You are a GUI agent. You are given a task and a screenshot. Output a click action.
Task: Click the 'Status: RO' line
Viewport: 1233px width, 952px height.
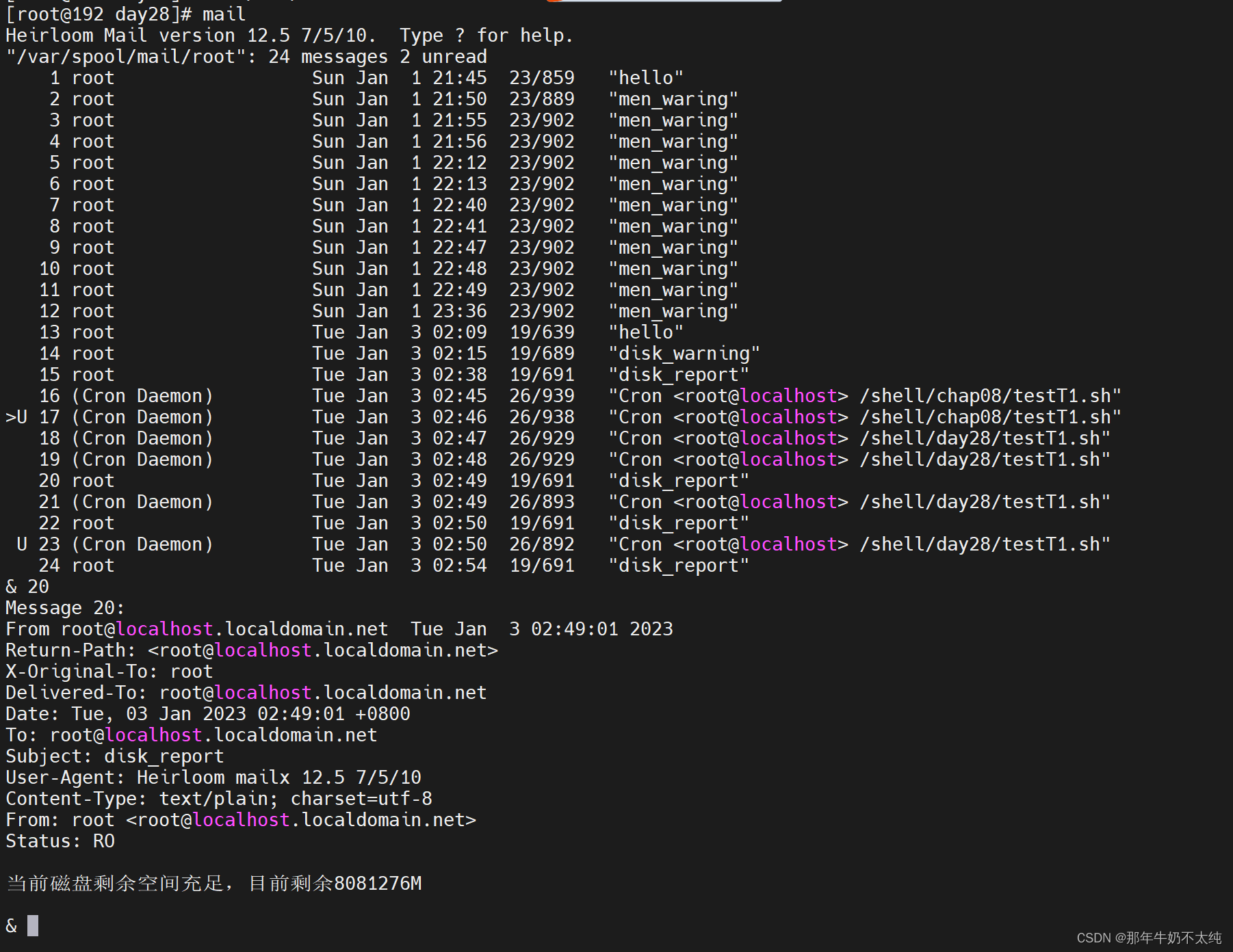[60, 841]
